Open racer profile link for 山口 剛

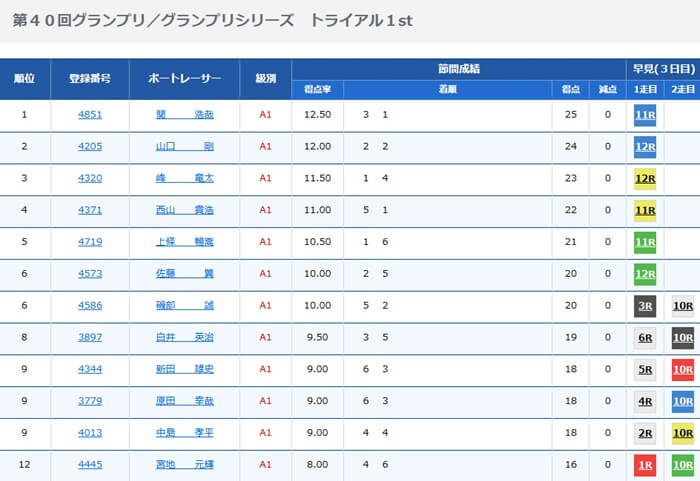tap(185, 147)
